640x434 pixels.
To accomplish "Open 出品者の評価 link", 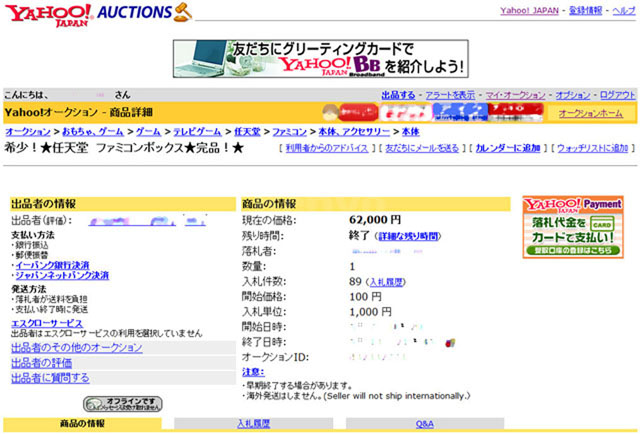I will coord(42,363).
